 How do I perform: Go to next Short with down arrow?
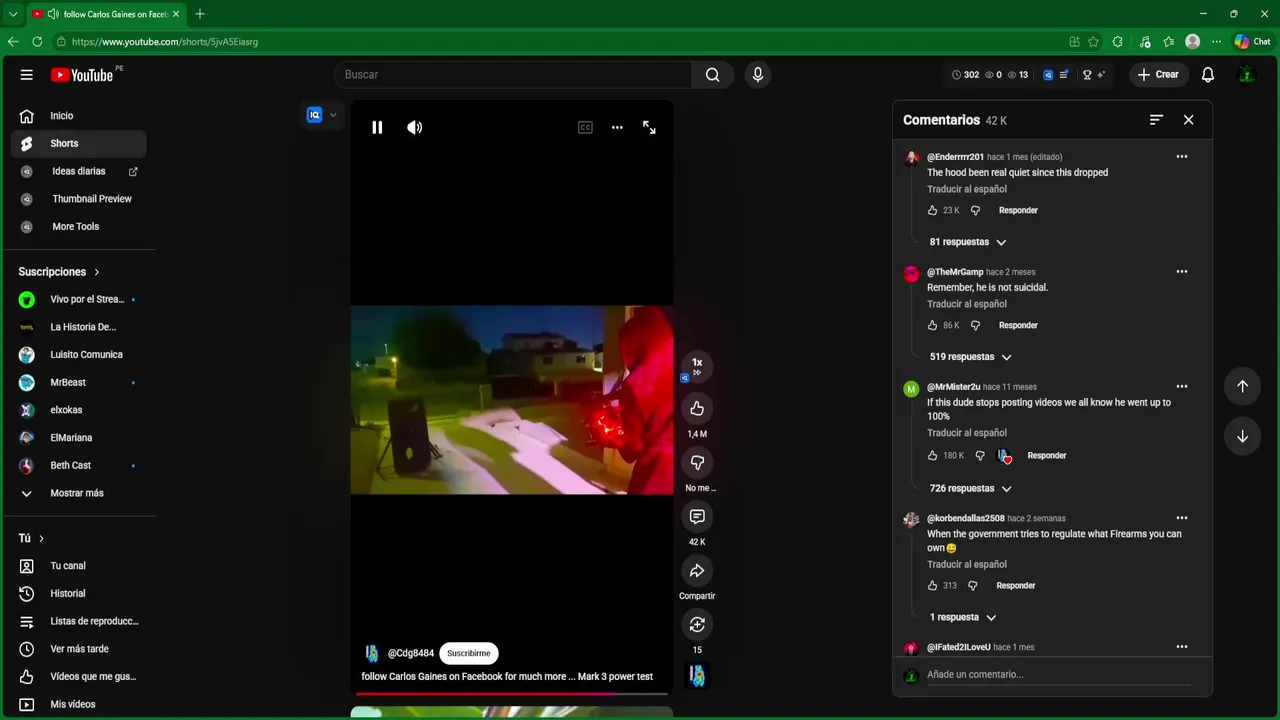click(1242, 436)
